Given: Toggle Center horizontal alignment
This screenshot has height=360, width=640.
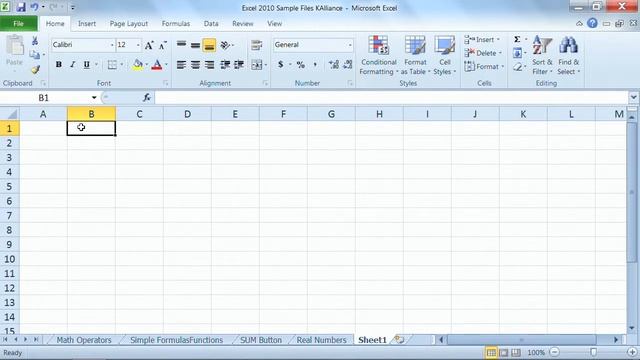Looking at the screenshot, I should (x=195, y=64).
